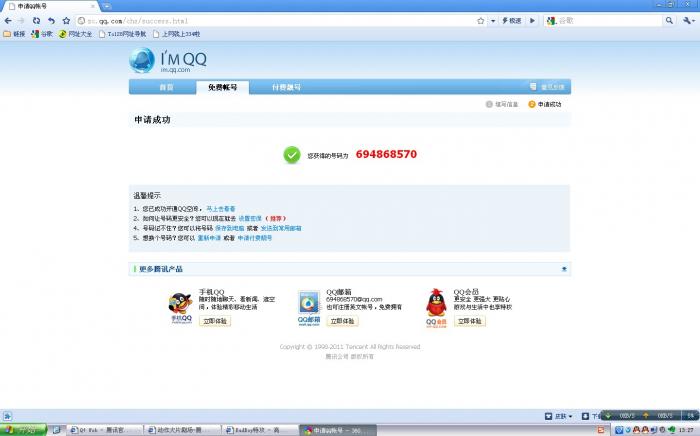Switch to the 付费靓号 tab

(286, 87)
